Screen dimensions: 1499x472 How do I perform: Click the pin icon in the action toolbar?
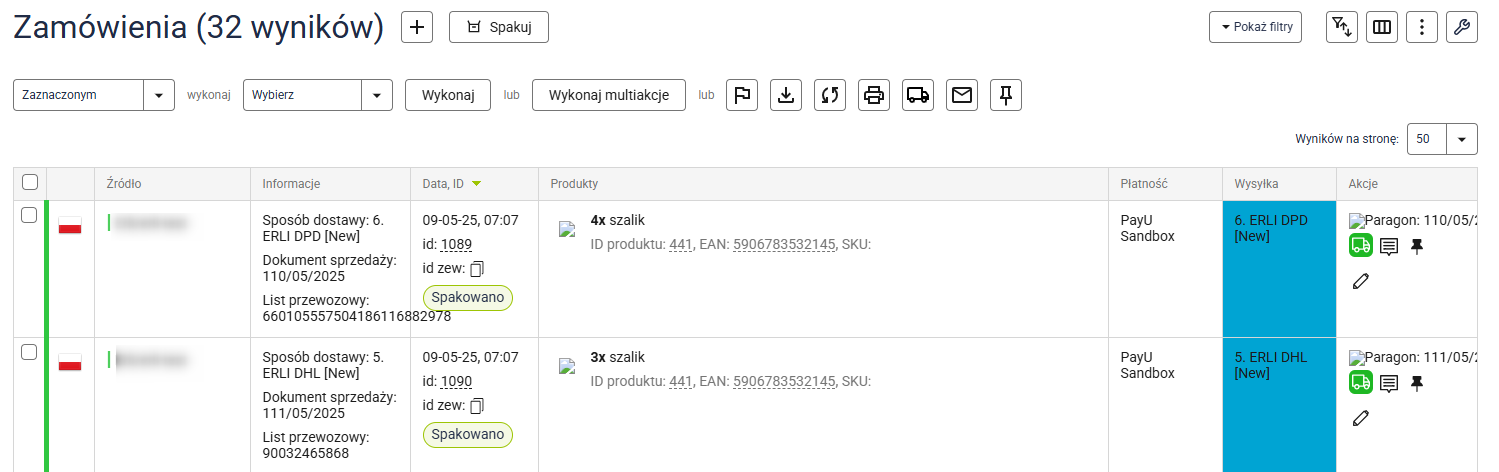(1006, 95)
